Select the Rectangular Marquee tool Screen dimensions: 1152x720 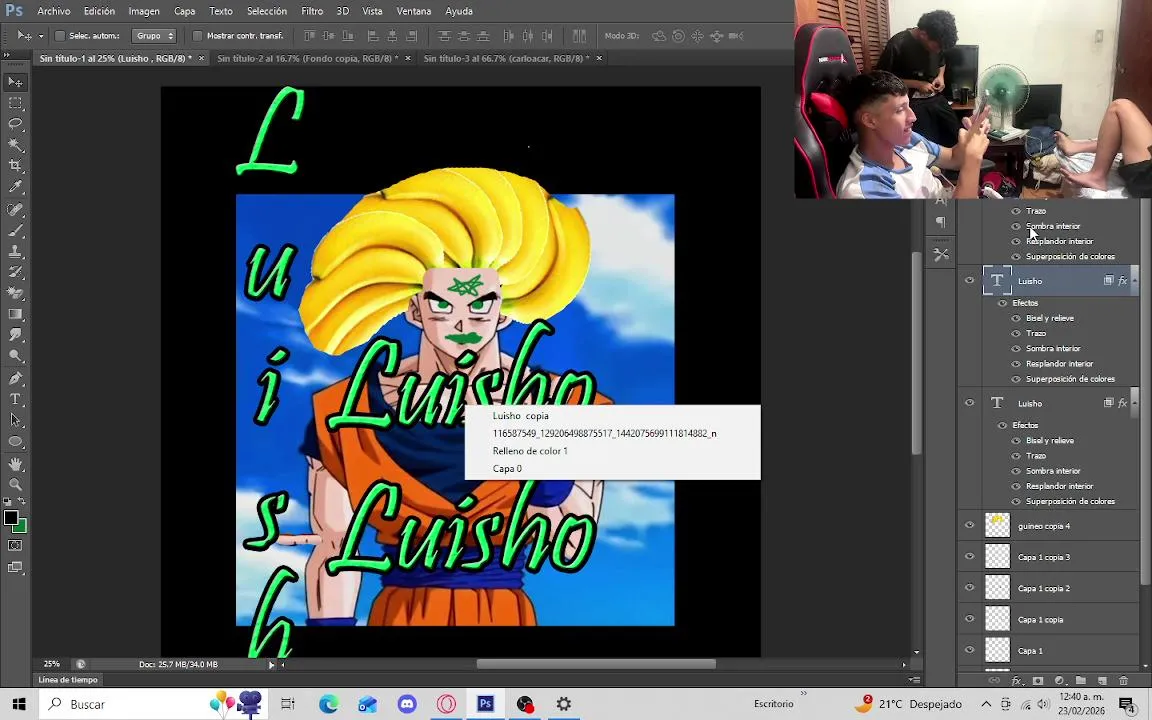pyautogui.click(x=15, y=103)
